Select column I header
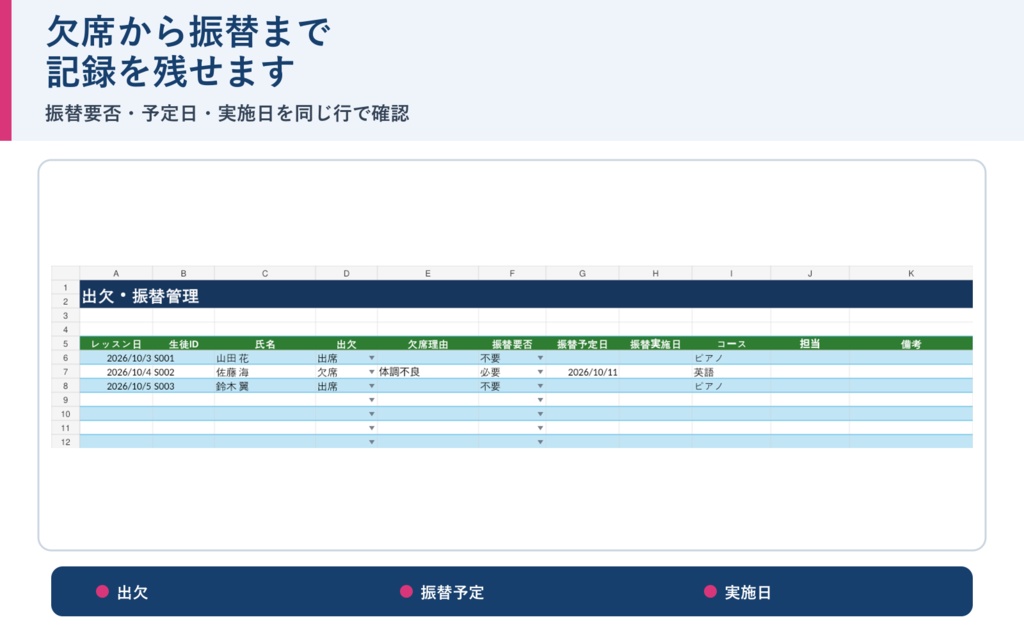The width and height of the screenshot is (1024, 640). click(x=731, y=273)
